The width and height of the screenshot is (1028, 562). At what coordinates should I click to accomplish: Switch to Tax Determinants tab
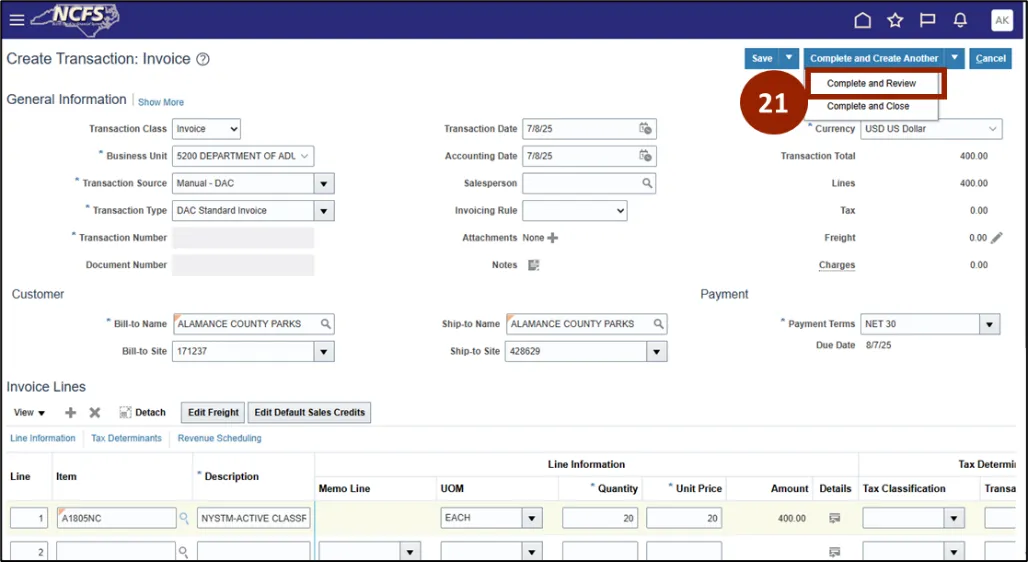point(126,438)
